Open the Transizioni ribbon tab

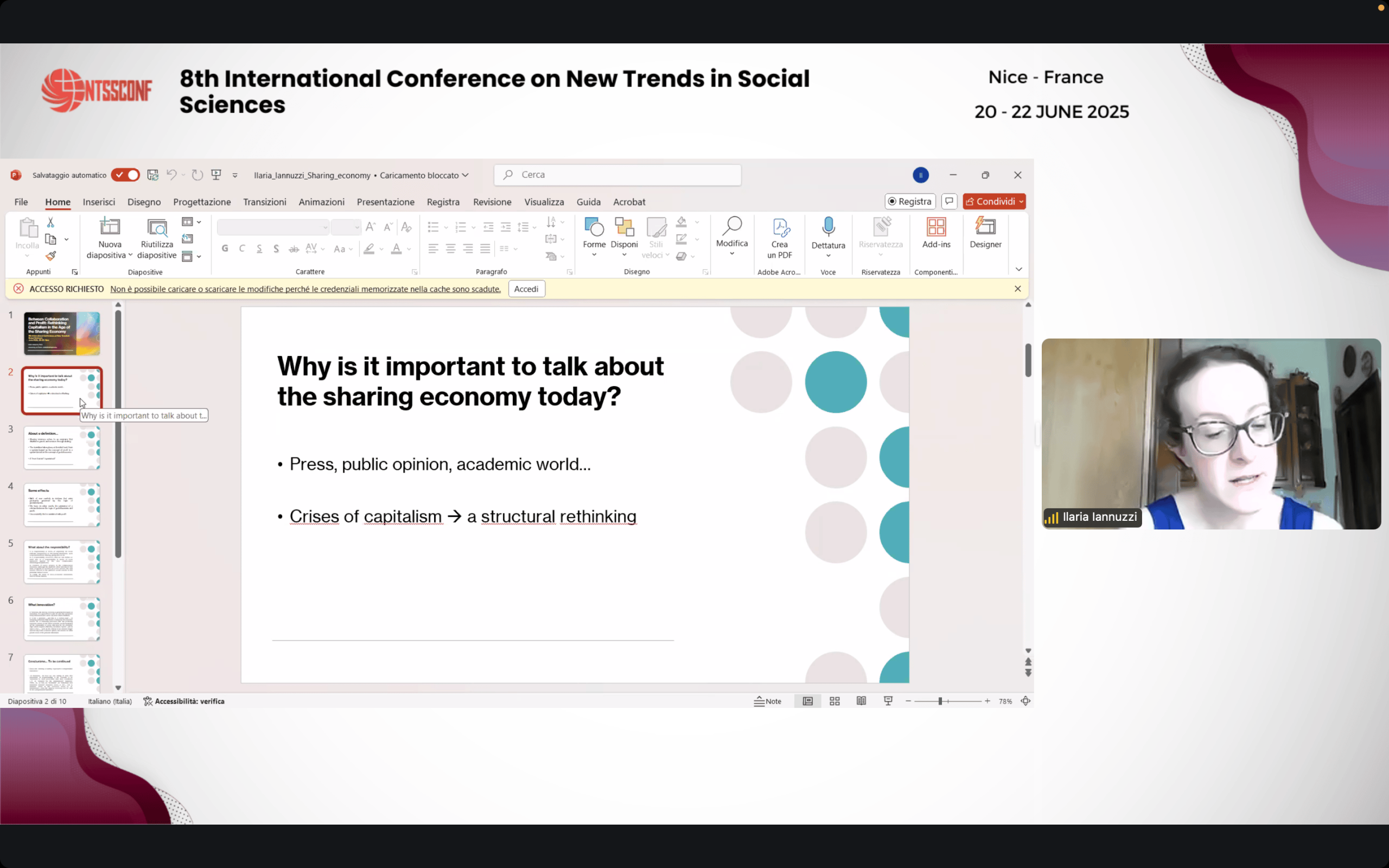[x=264, y=202]
